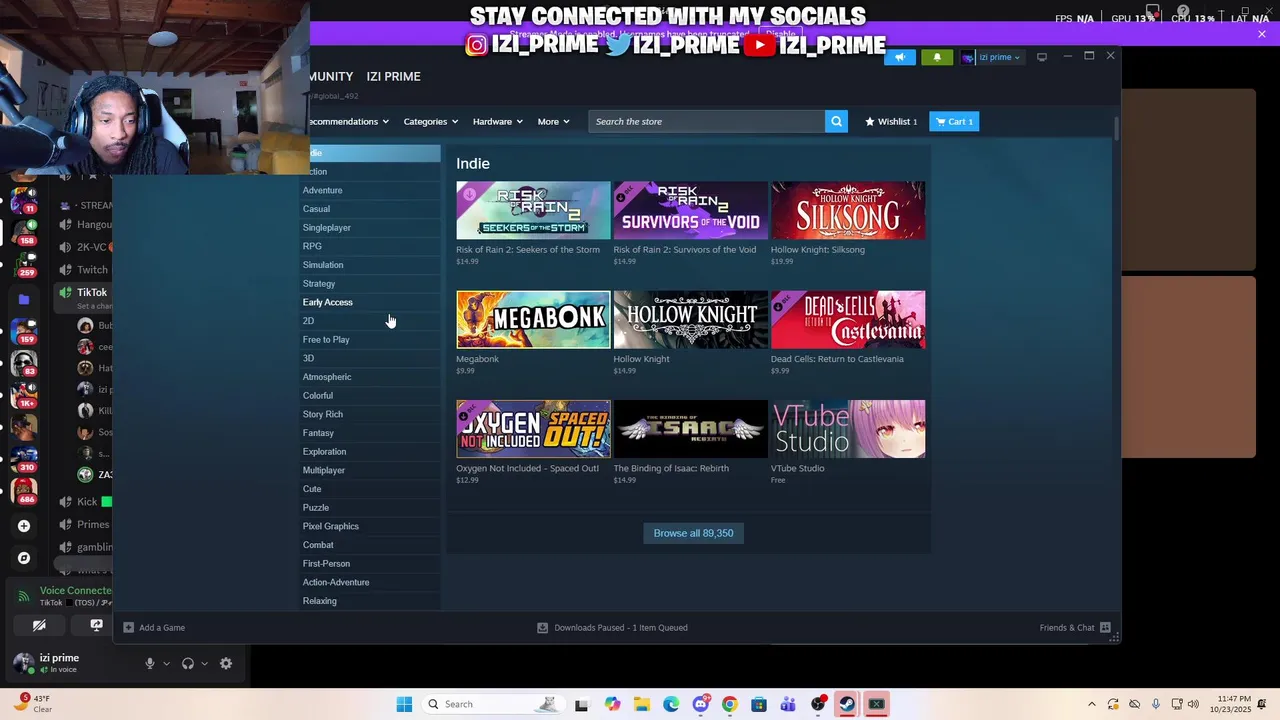The height and width of the screenshot is (720, 1280).
Task: Open the Discord folder icon in server list
Action: coord(24,299)
